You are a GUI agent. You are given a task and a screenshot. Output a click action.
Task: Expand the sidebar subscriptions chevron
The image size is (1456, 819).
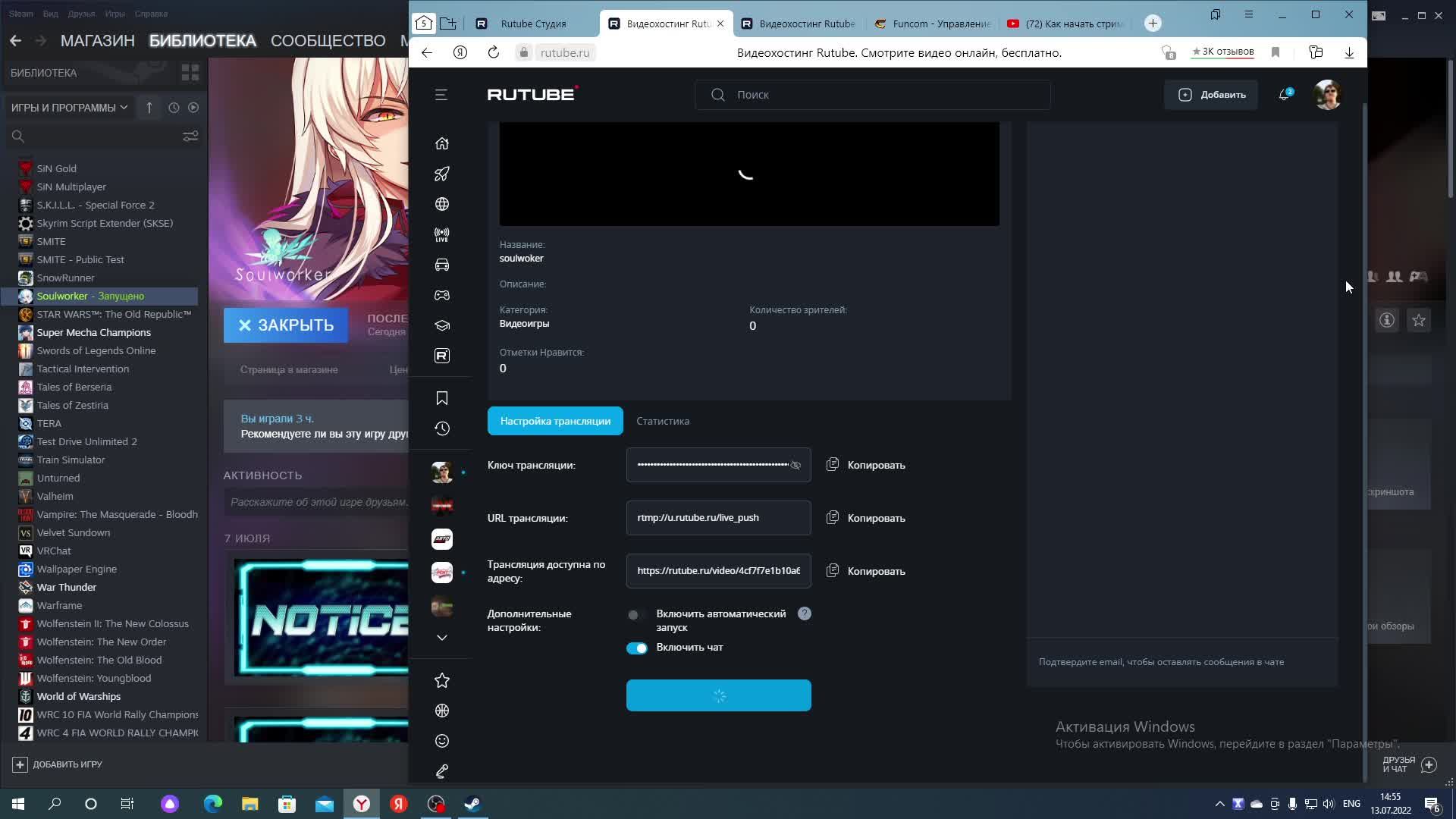tap(442, 638)
